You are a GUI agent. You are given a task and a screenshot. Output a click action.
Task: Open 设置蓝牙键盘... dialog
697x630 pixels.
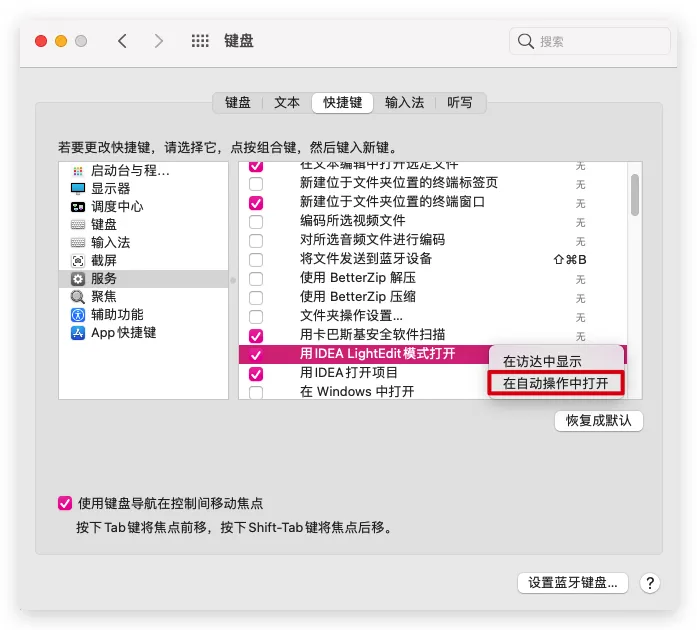click(572, 583)
